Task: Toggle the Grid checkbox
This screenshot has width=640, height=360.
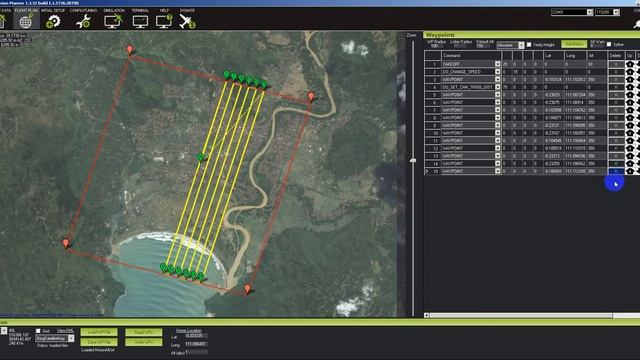Action: click(38, 331)
